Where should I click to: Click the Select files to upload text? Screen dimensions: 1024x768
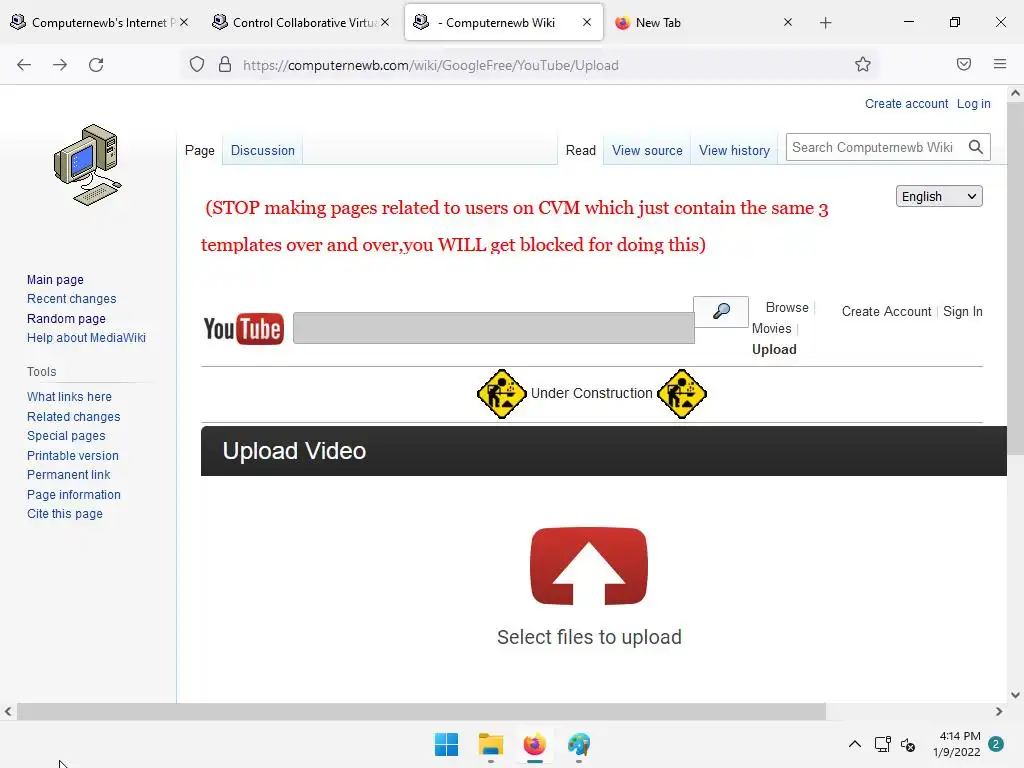point(589,637)
